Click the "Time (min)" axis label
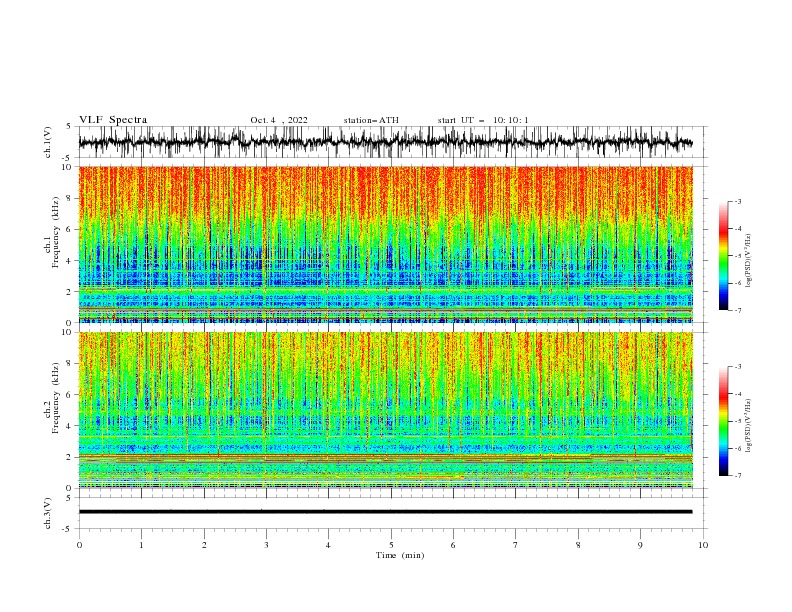Screen dimensions: 792x612 click(x=400, y=555)
